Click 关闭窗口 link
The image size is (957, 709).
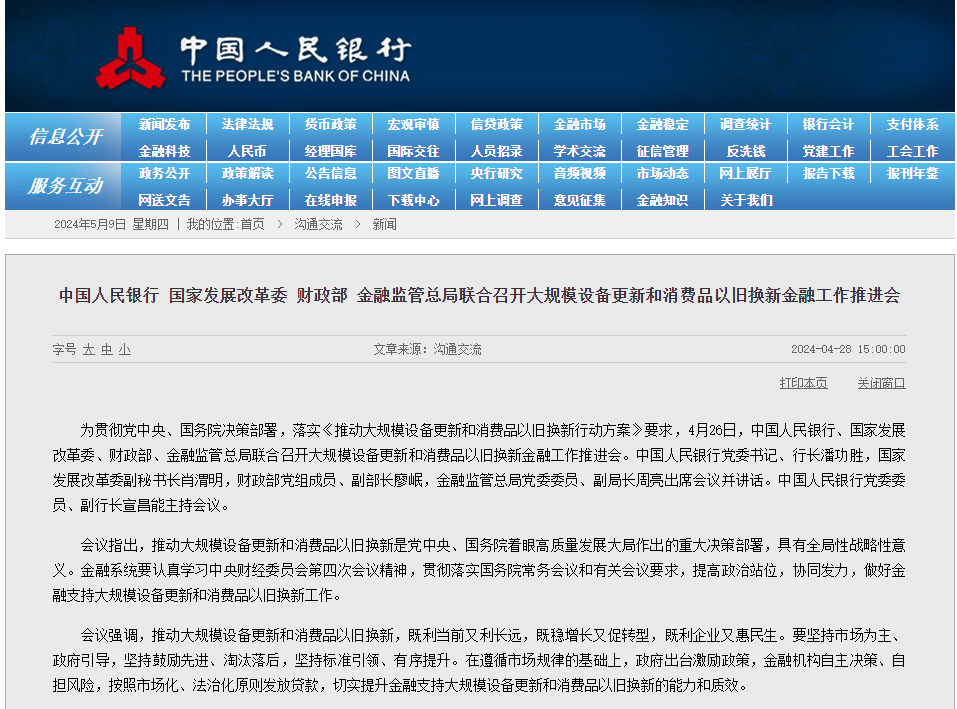pos(881,383)
